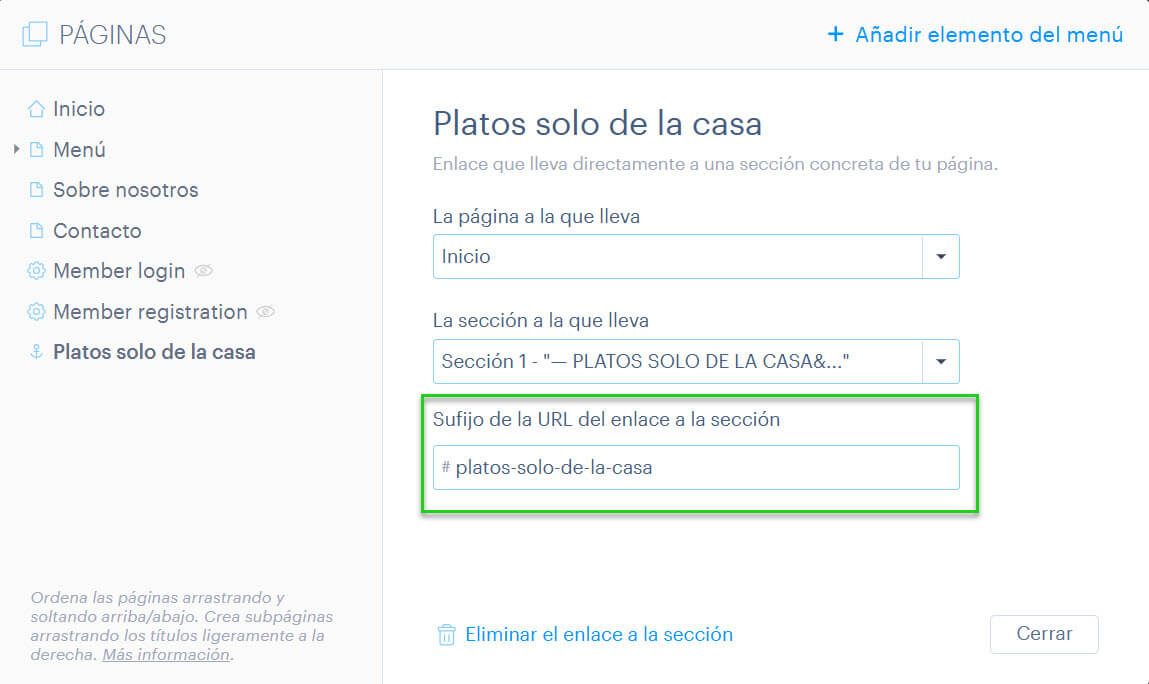Click the page icon next to Menú
The width and height of the screenshot is (1149, 684).
[36, 150]
